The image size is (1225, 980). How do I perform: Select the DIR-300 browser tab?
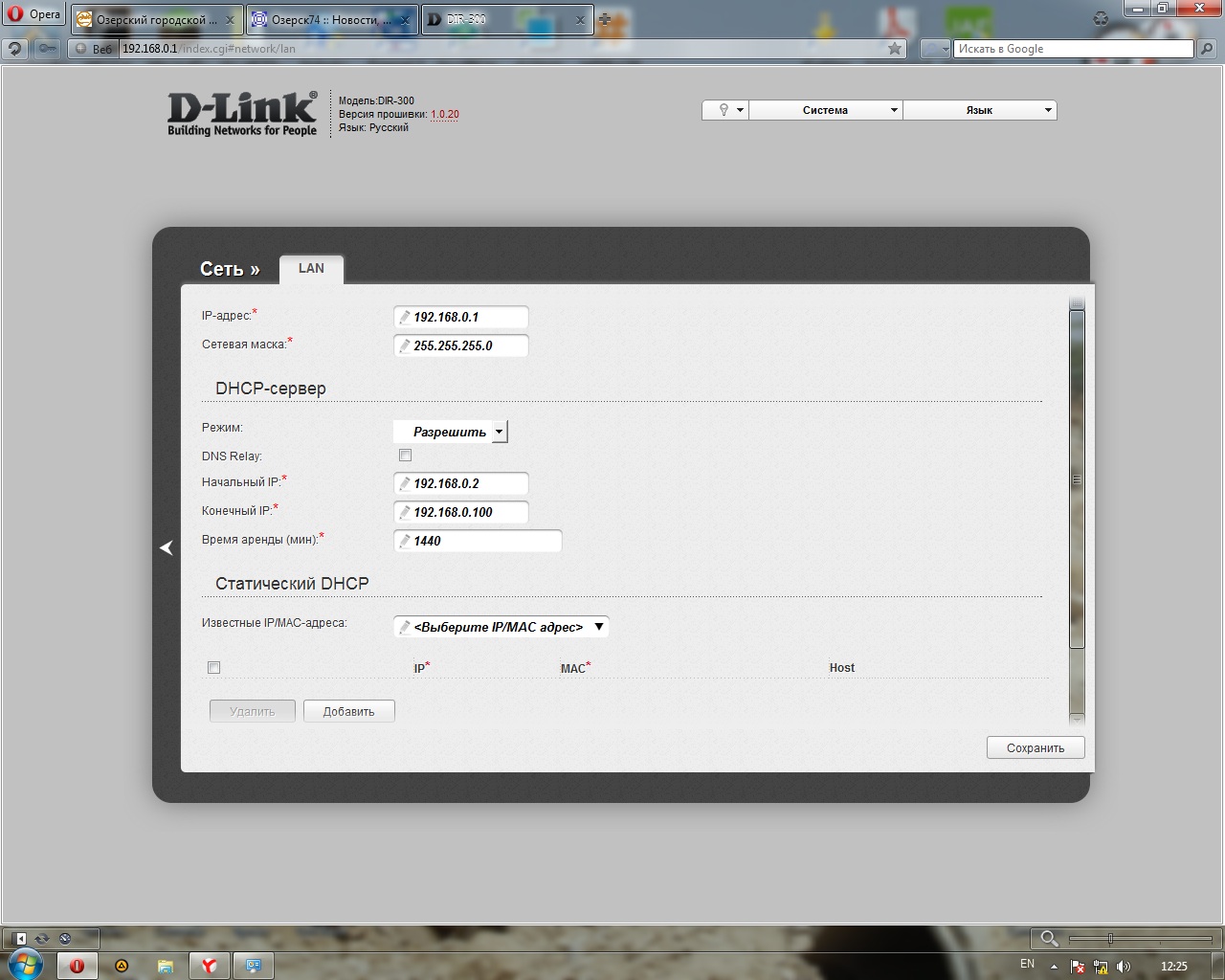[507, 20]
